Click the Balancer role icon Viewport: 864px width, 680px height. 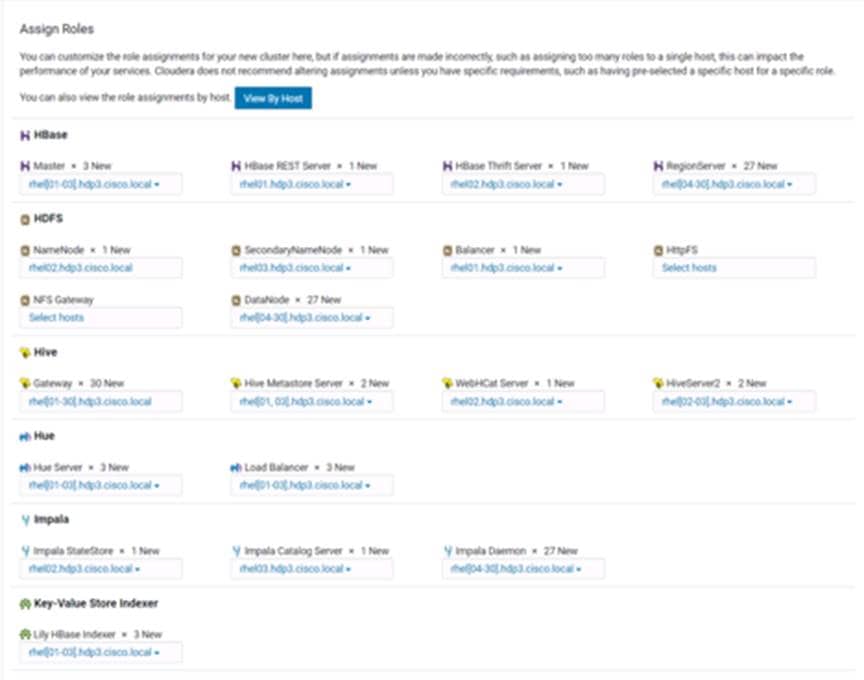tap(447, 250)
